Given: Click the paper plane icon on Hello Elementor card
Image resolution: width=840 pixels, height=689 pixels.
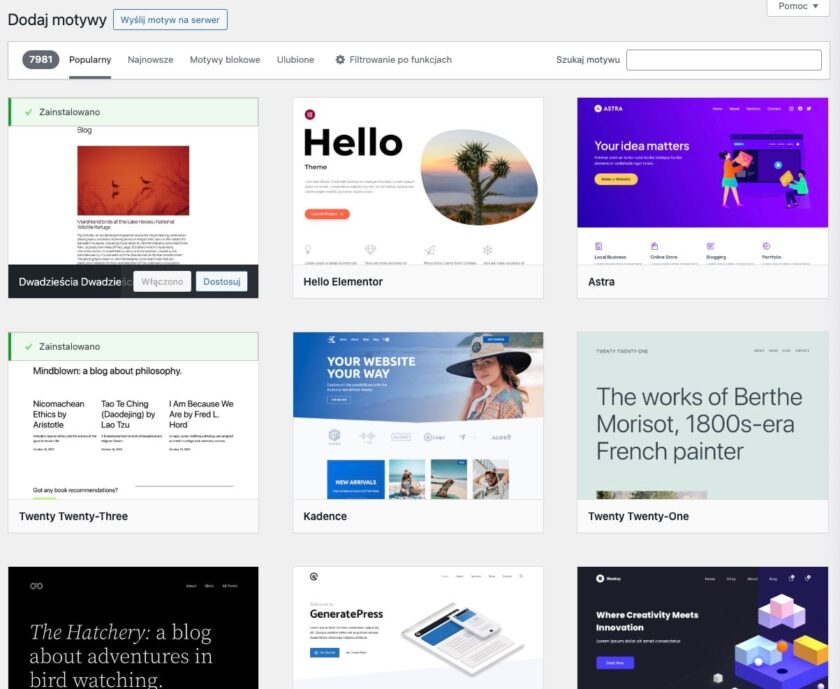Looking at the screenshot, I should [x=430, y=249].
